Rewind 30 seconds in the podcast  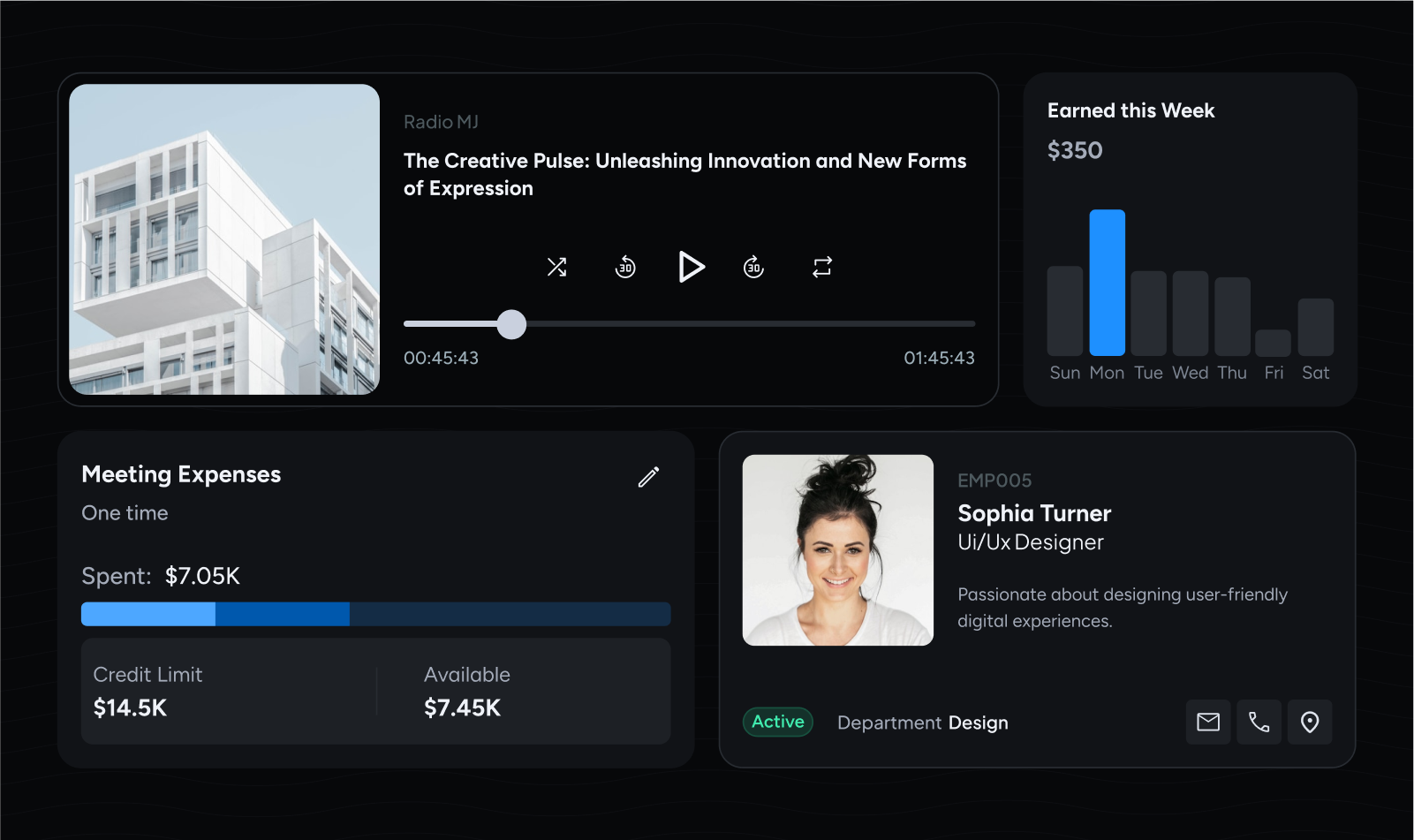coord(625,267)
